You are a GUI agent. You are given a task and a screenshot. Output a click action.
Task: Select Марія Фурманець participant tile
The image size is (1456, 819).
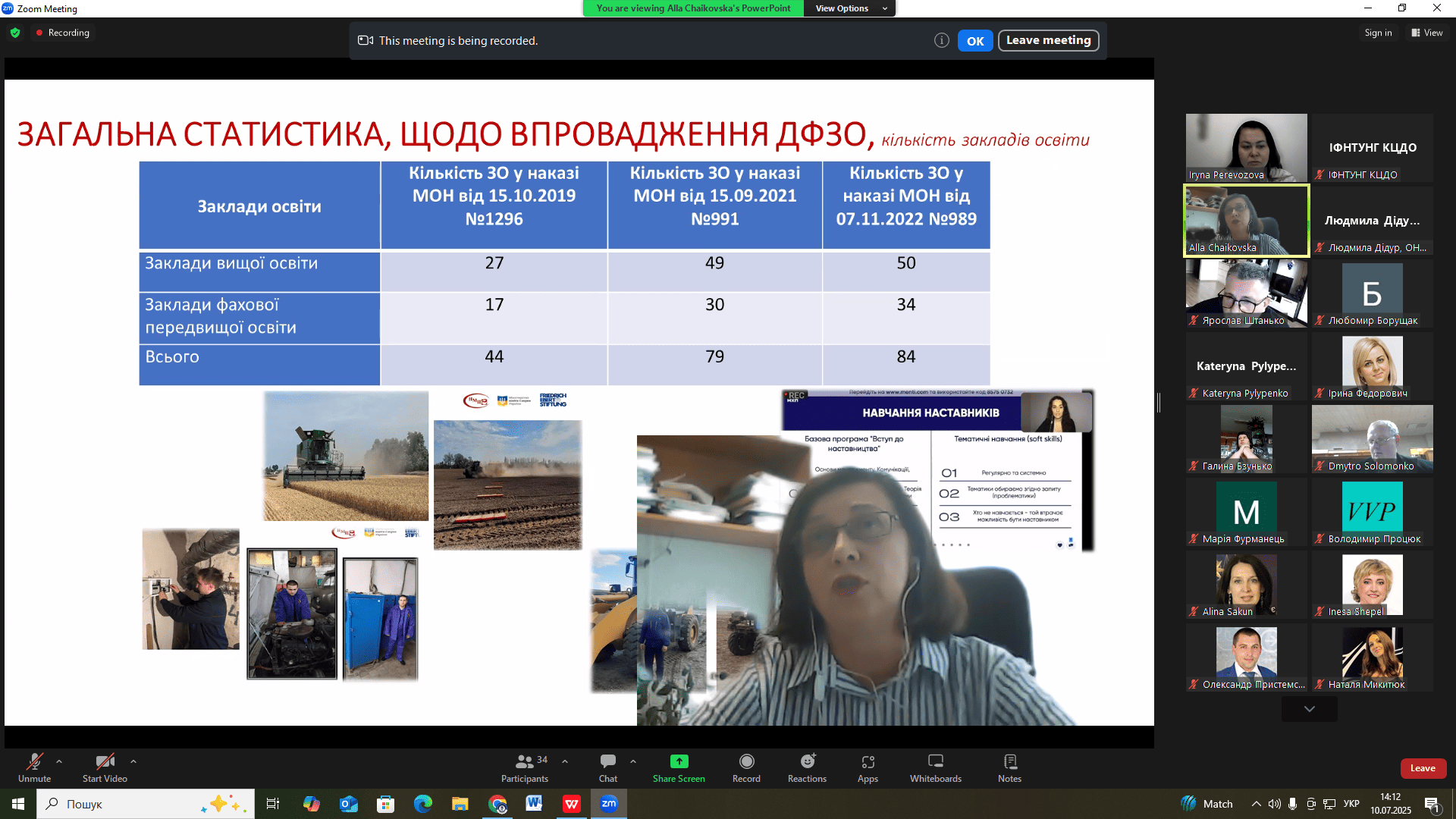tap(1247, 512)
